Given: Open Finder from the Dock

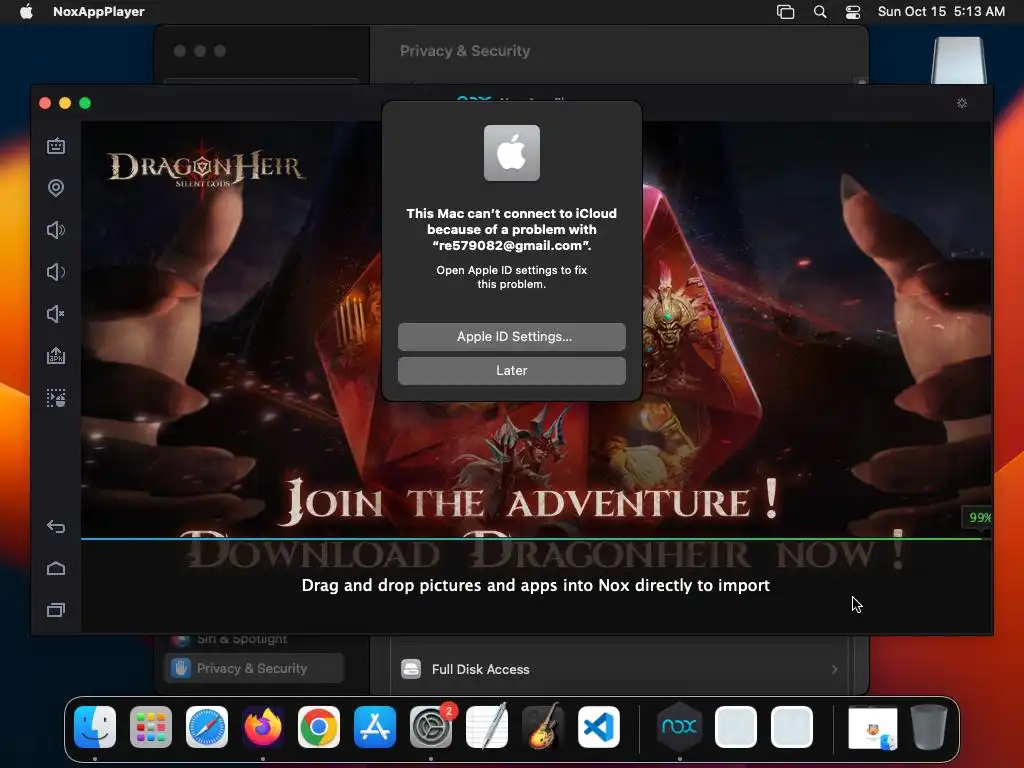Looking at the screenshot, I should [x=95, y=726].
